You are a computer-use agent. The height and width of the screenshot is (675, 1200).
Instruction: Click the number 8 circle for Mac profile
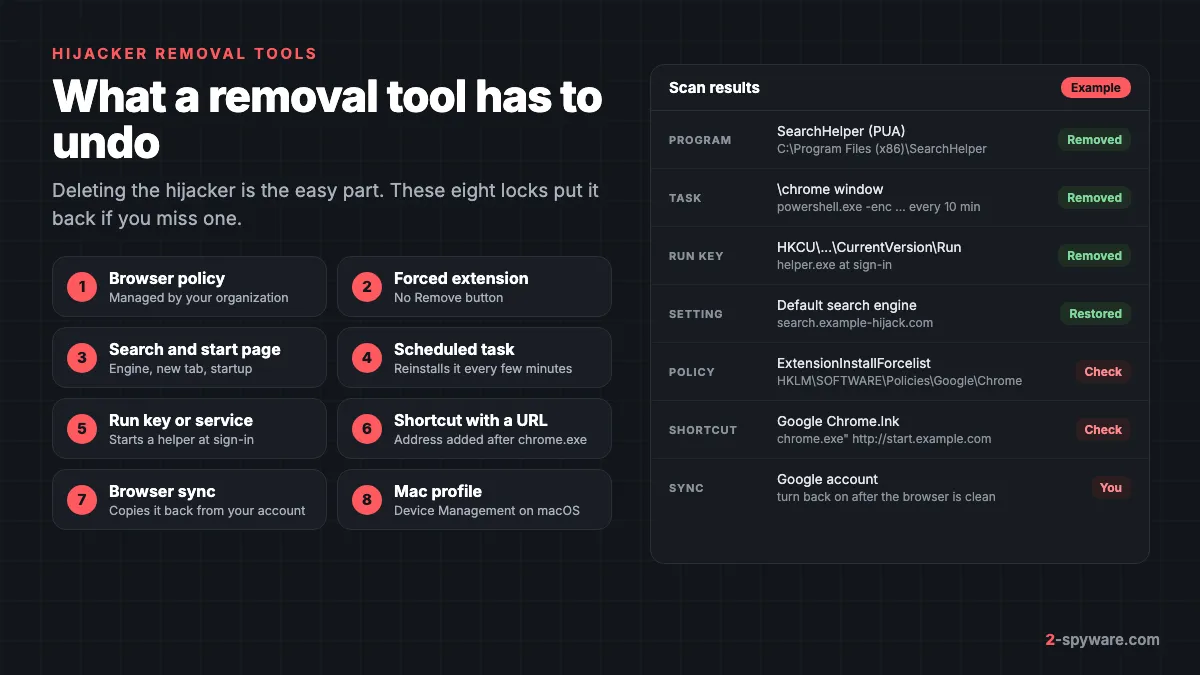coord(367,500)
